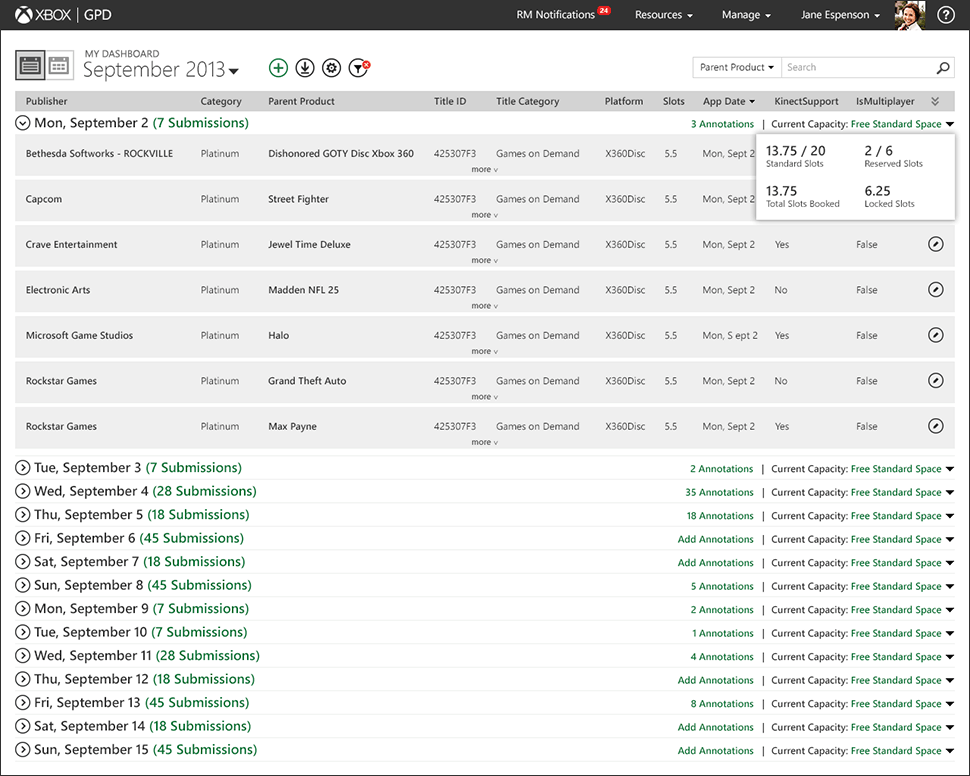The width and height of the screenshot is (970, 776).
Task: Sort by Publisher column header
Action: coord(46,101)
